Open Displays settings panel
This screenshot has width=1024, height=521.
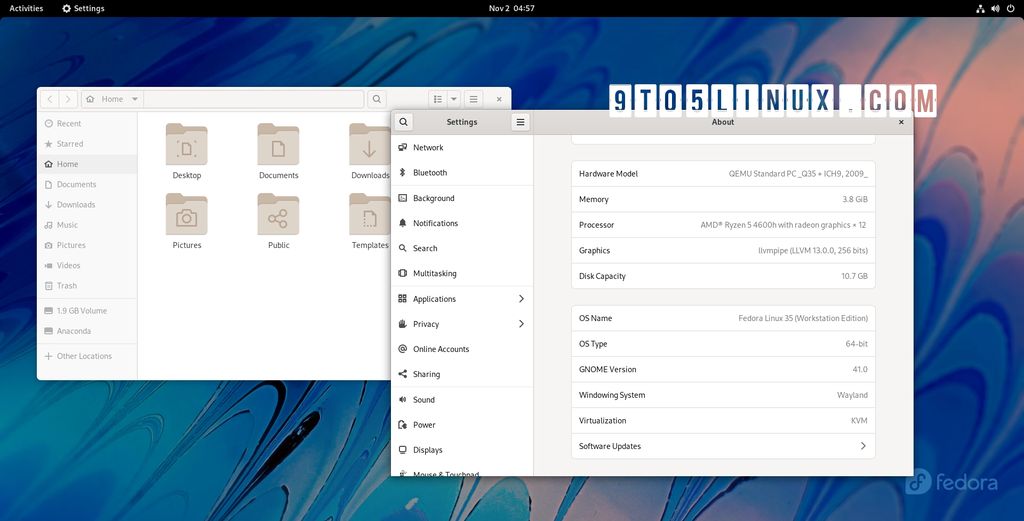pos(462,450)
